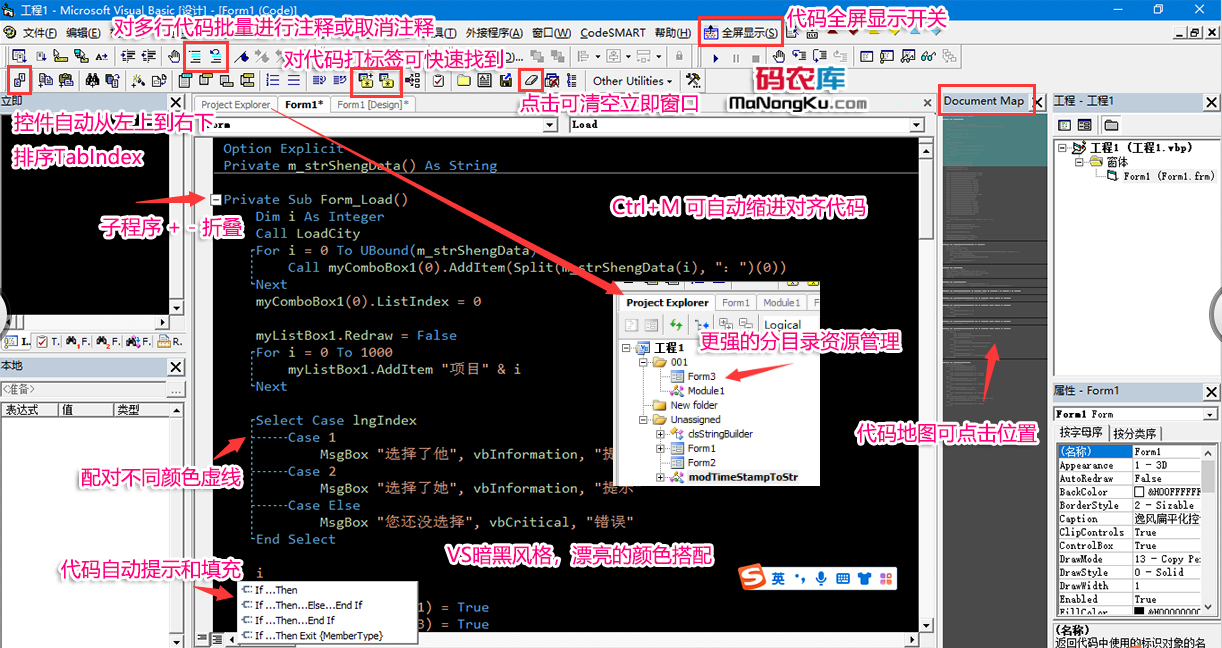Click the magic wand toolbar icon
The image size is (1222, 648).
[x=140, y=80]
